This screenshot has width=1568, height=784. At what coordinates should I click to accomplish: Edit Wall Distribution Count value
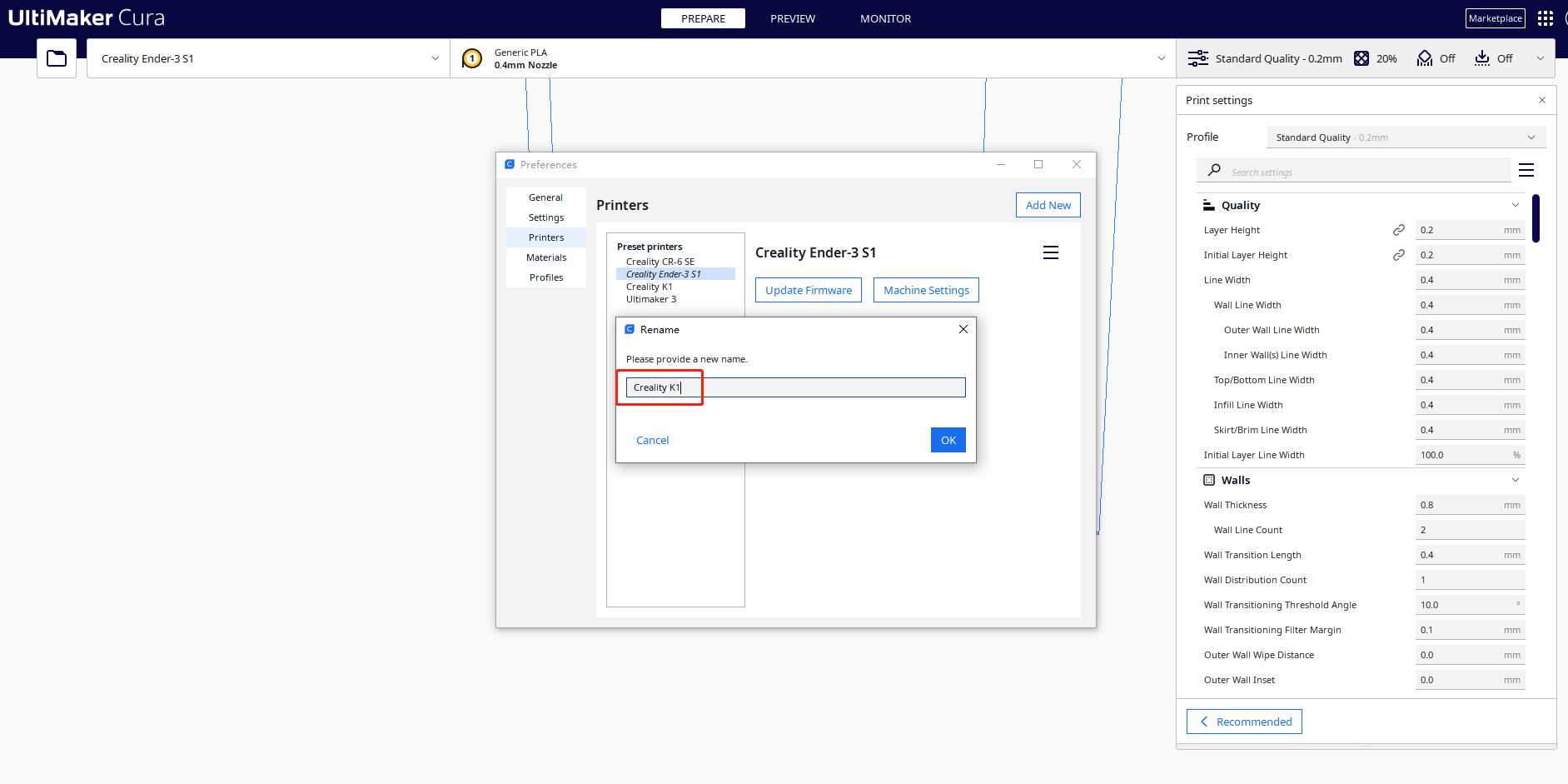[1471, 580]
